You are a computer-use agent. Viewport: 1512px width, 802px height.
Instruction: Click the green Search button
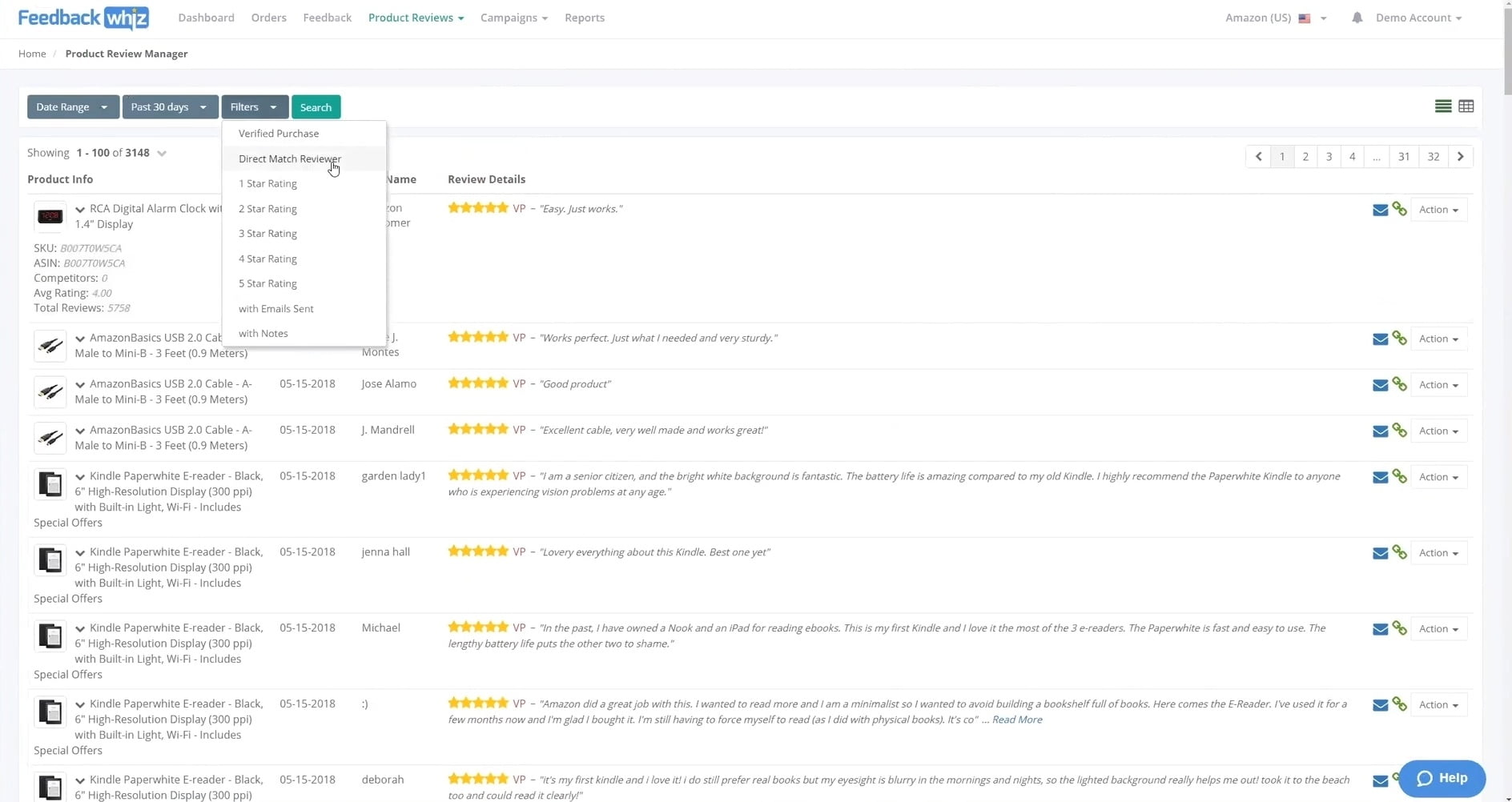[x=316, y=107]
